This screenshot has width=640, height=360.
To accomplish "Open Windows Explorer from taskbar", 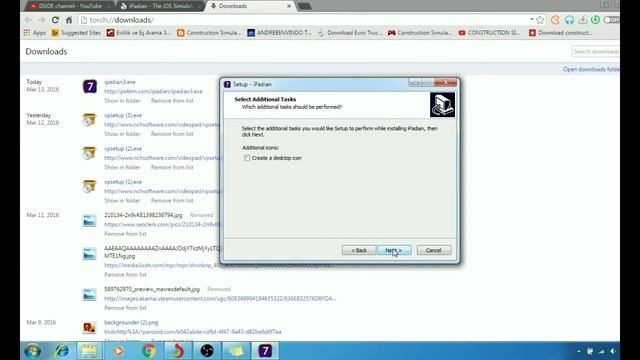I will (89, 351).
